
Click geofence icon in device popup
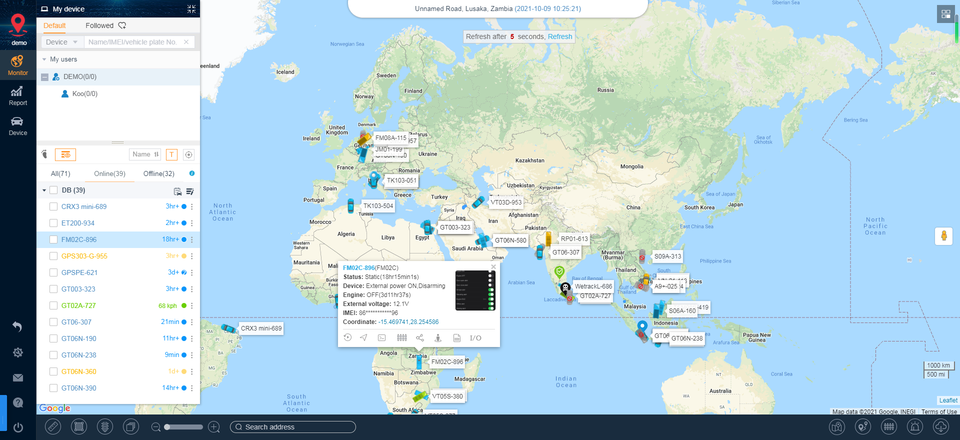[402, 337]
